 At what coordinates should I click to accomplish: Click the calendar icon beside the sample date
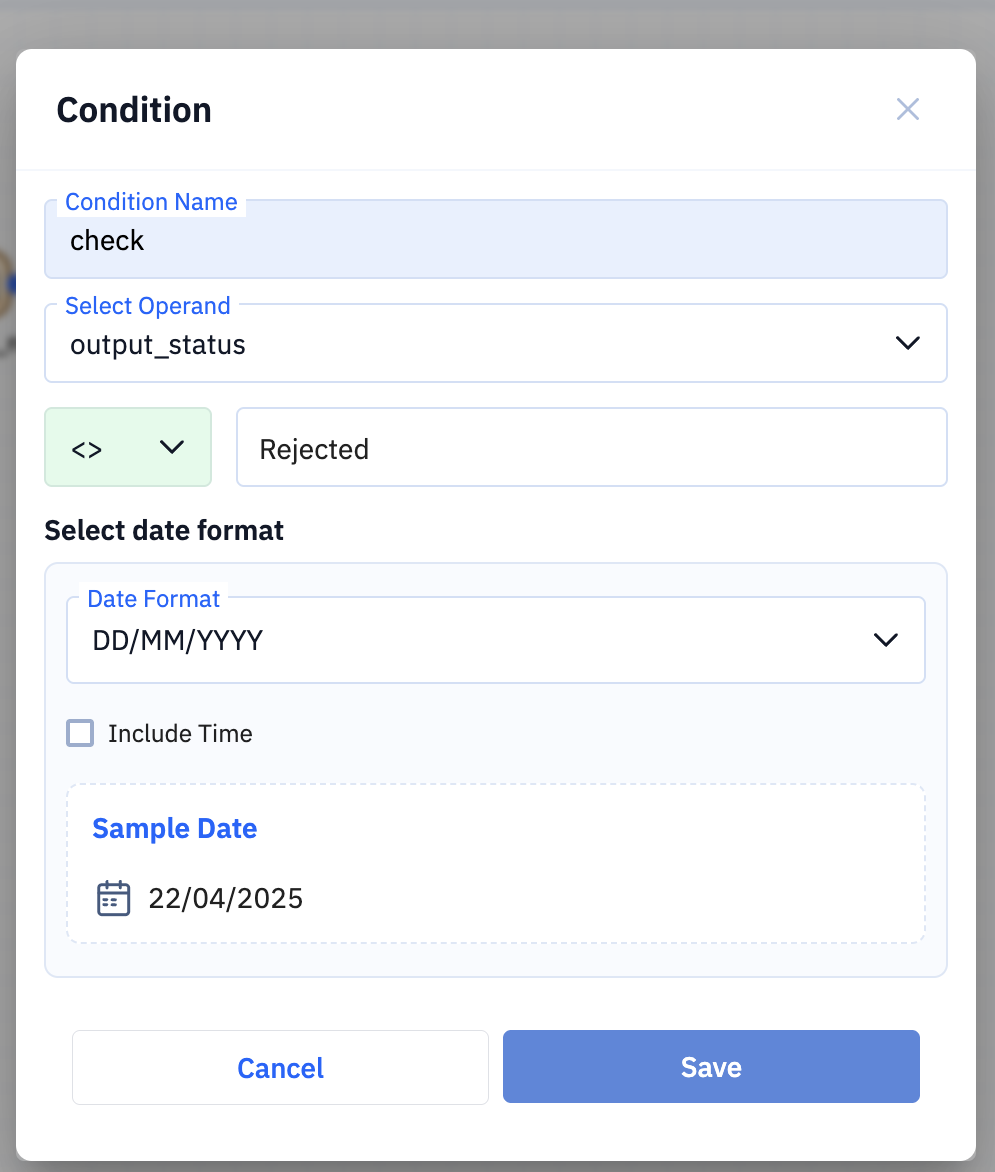pos(114,898)
